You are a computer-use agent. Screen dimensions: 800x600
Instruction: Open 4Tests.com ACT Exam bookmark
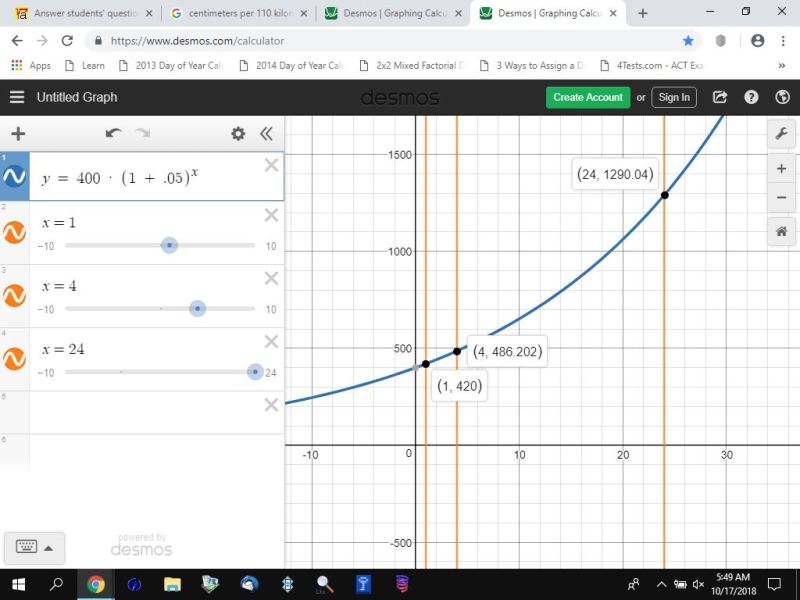pos(652,65)
